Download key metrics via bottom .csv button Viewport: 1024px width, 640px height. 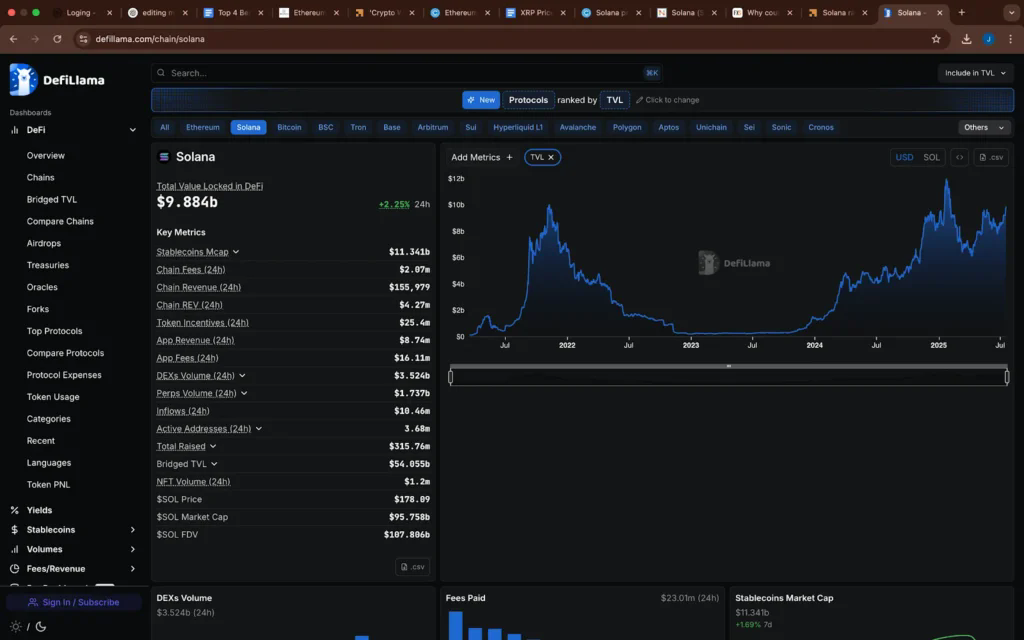[x=412, y=567]
